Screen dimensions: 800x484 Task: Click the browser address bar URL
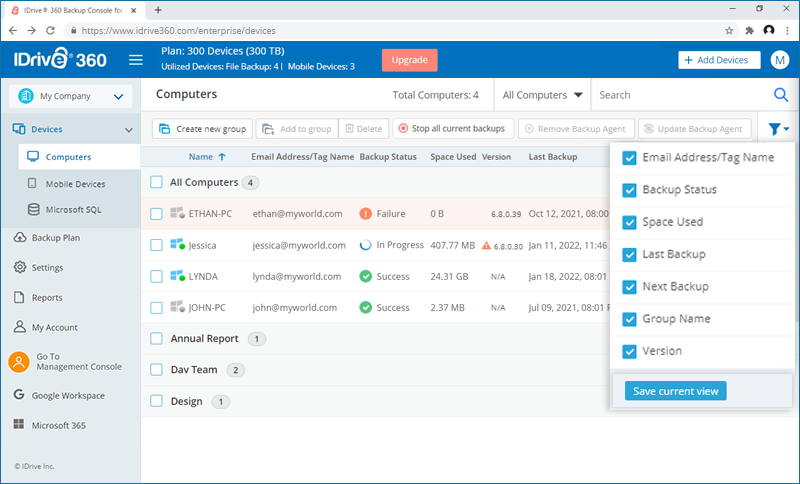pos(179,31)
